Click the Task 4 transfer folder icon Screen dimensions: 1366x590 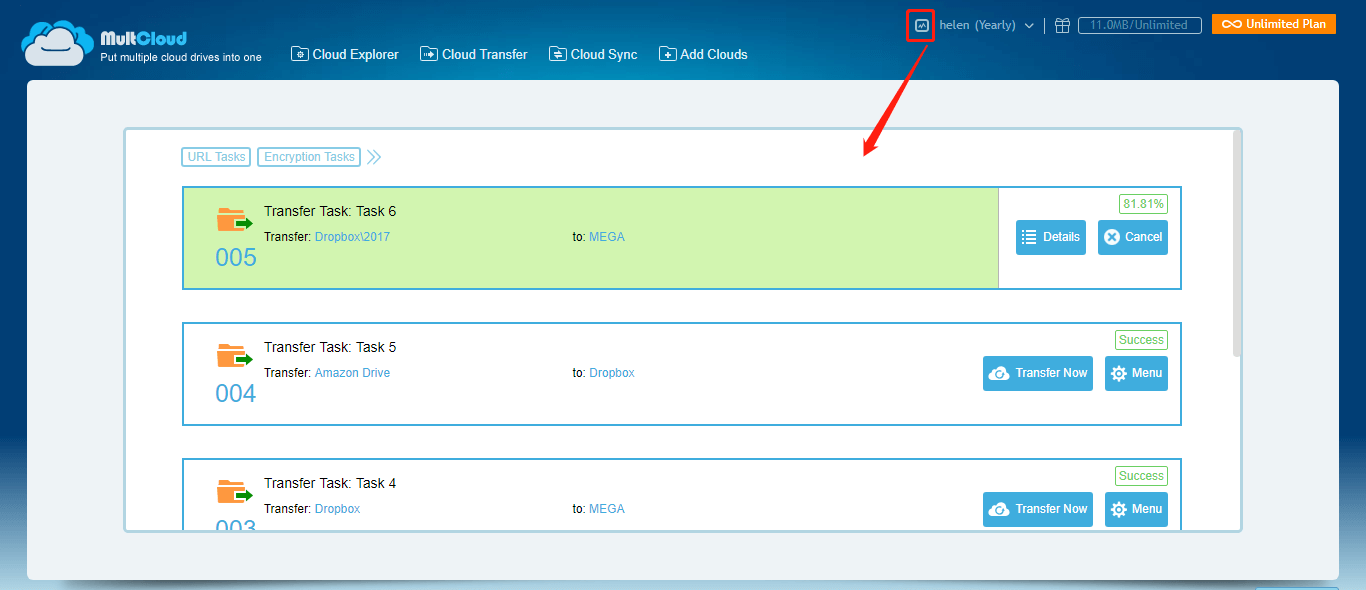pyautogui.click(x=234, y=492)
